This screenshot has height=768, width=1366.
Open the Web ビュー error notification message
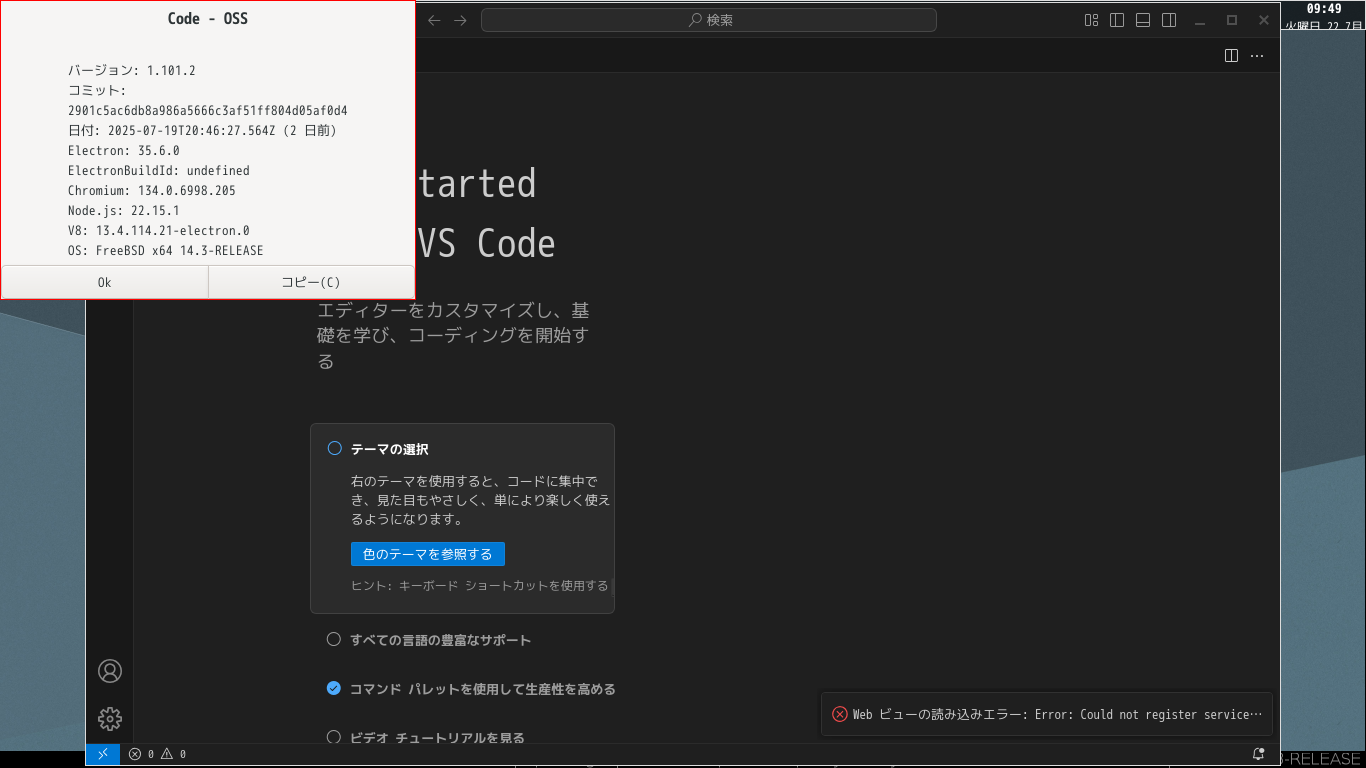coord(1058,715)
